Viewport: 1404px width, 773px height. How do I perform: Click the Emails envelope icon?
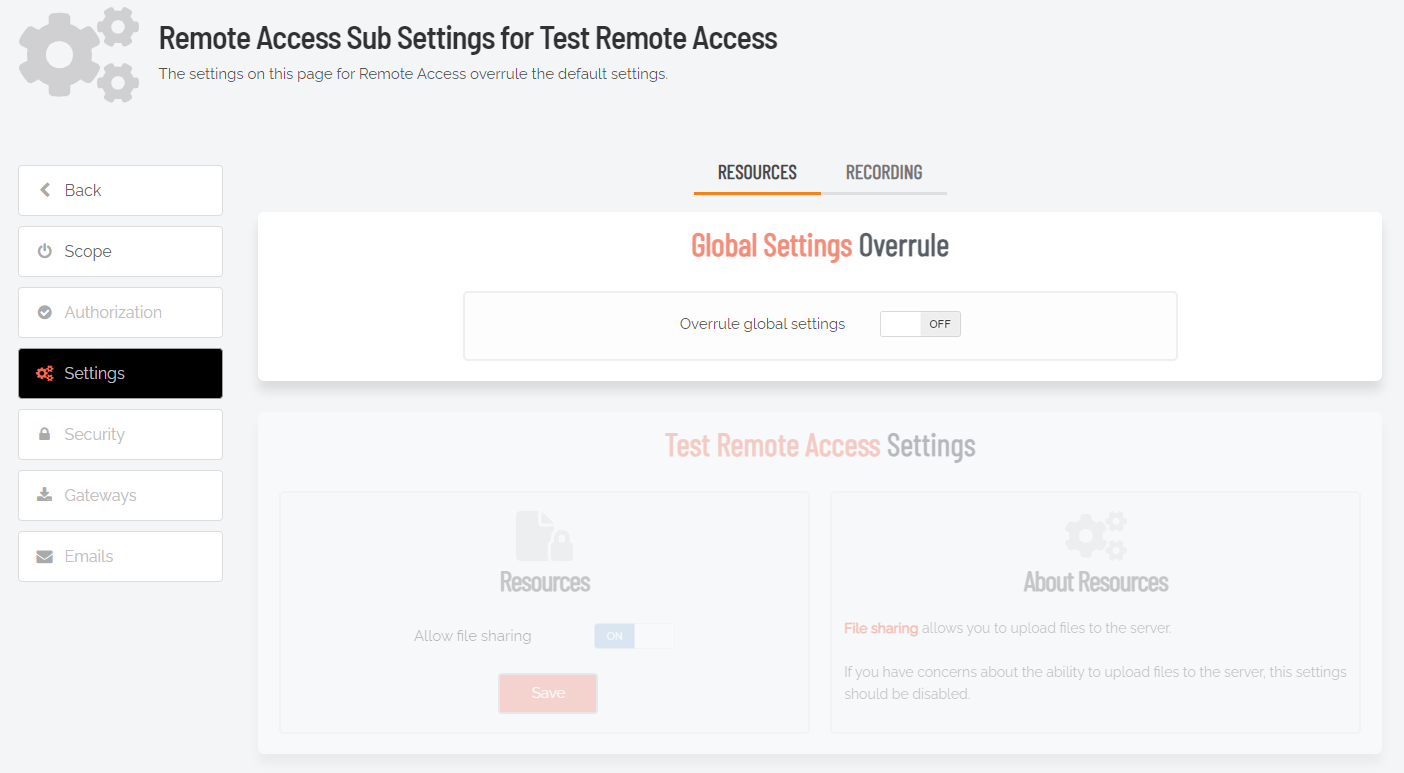click(45, 556)
